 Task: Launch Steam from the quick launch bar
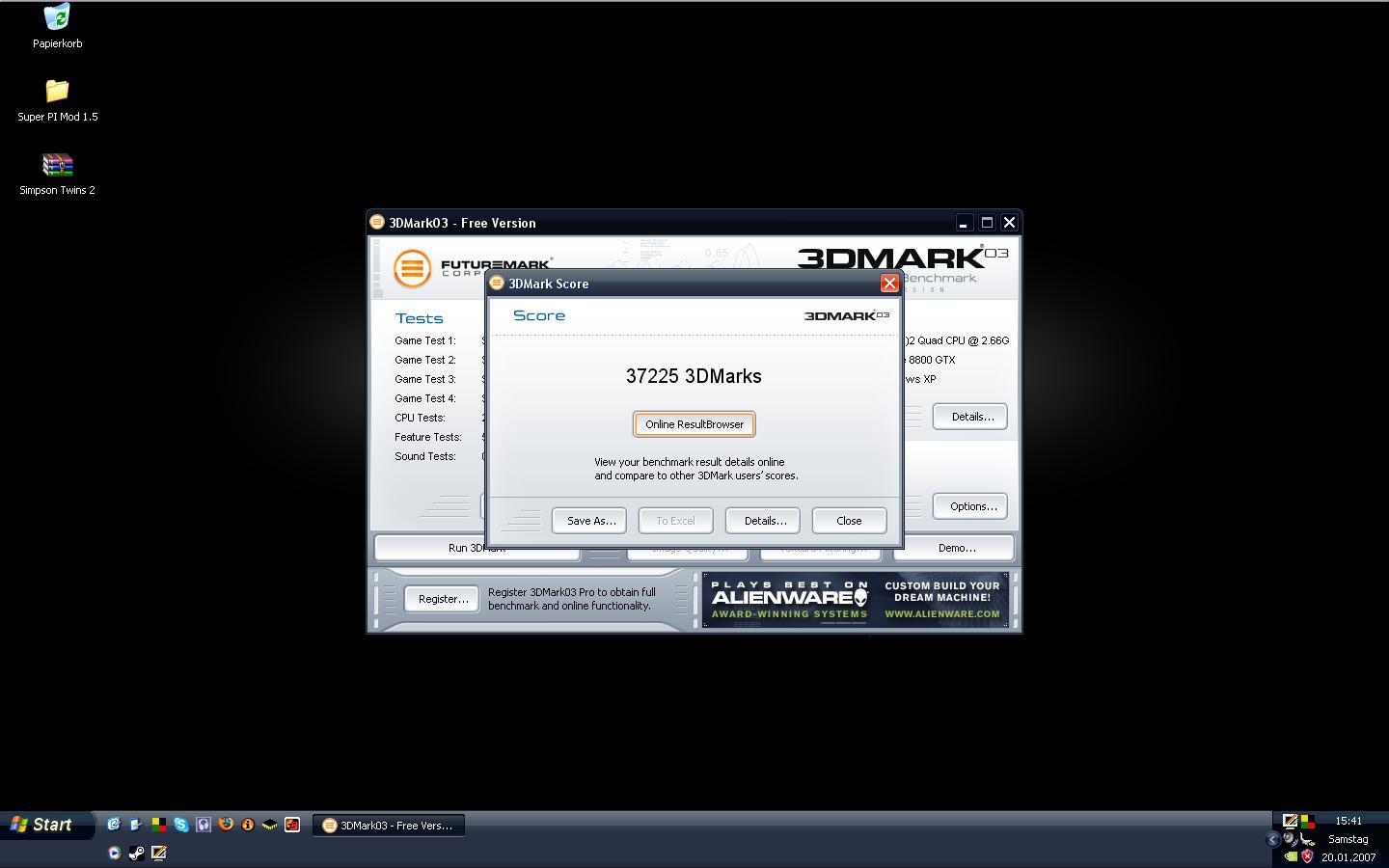point(136,853)
